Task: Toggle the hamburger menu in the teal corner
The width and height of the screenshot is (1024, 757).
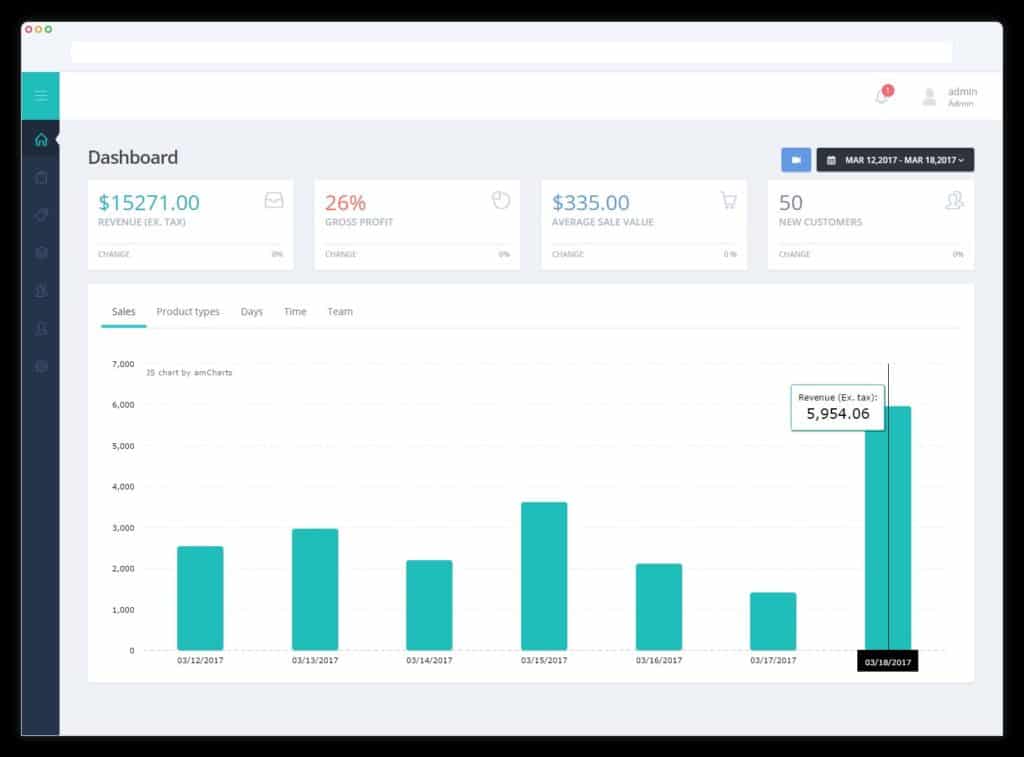Action: [x=40, y=96]
